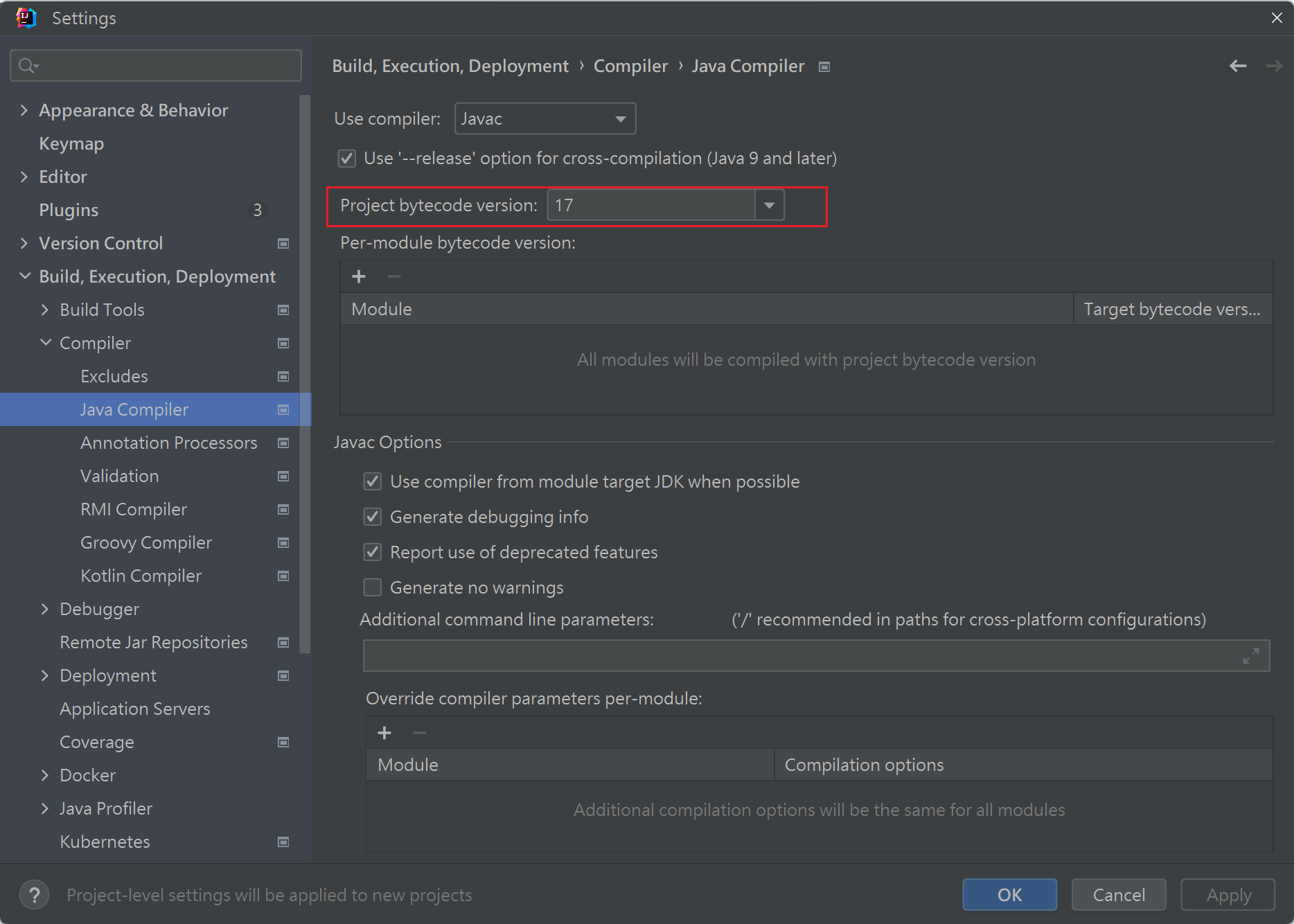Select Excludes under Compiler
Viewport: 1294px width, 924px height.
114,376
